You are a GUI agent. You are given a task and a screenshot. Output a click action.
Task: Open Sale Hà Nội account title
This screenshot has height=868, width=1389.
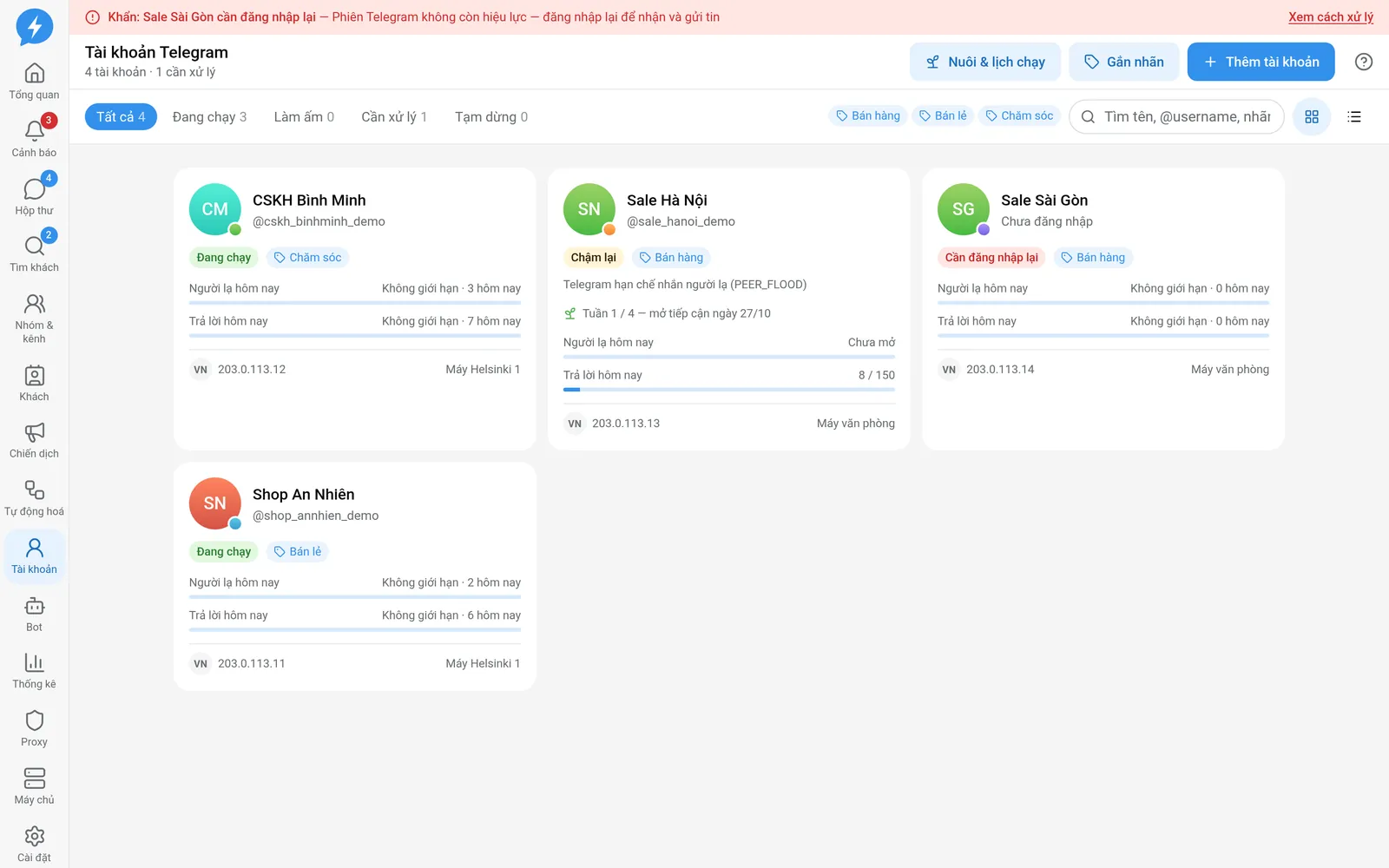[667, 201]
